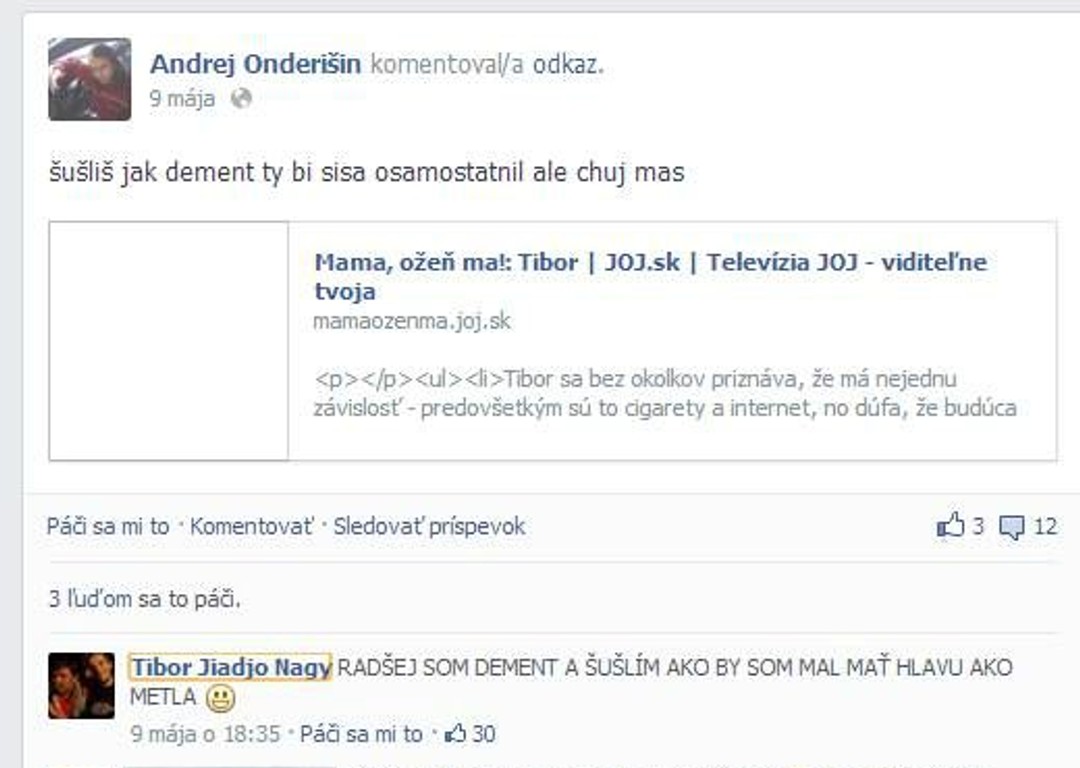Click the thumbs-up icon showing 3 likes
This screenshot has width=1080, height=768.
click(951, 526)
